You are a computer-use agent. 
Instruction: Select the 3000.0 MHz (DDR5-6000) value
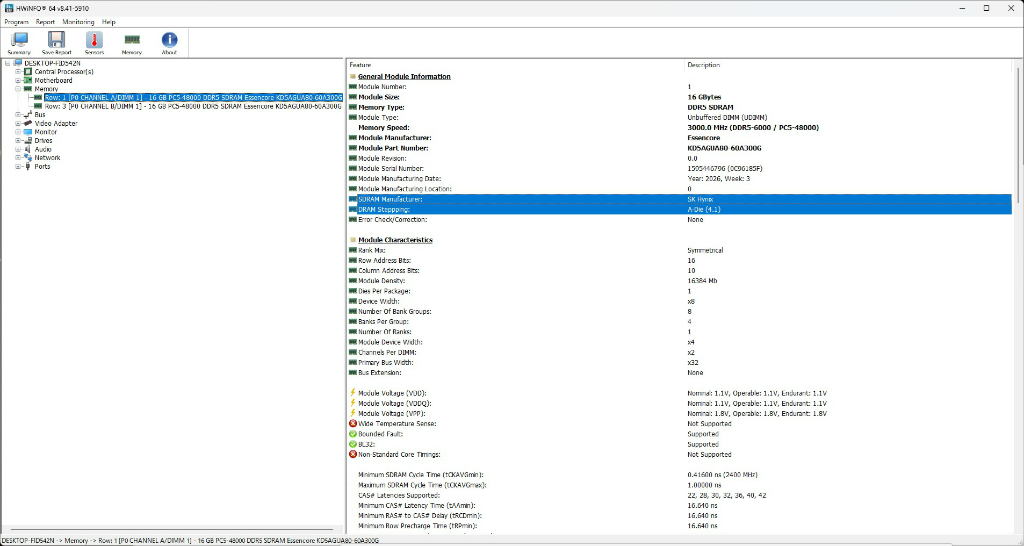click(x=753, y=127)
